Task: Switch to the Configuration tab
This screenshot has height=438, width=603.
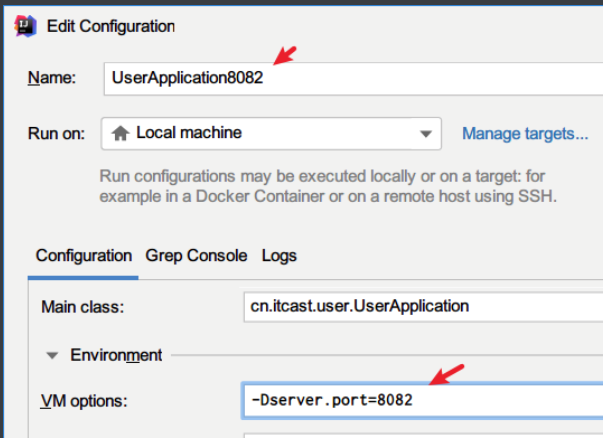Action: pos(84,255)
